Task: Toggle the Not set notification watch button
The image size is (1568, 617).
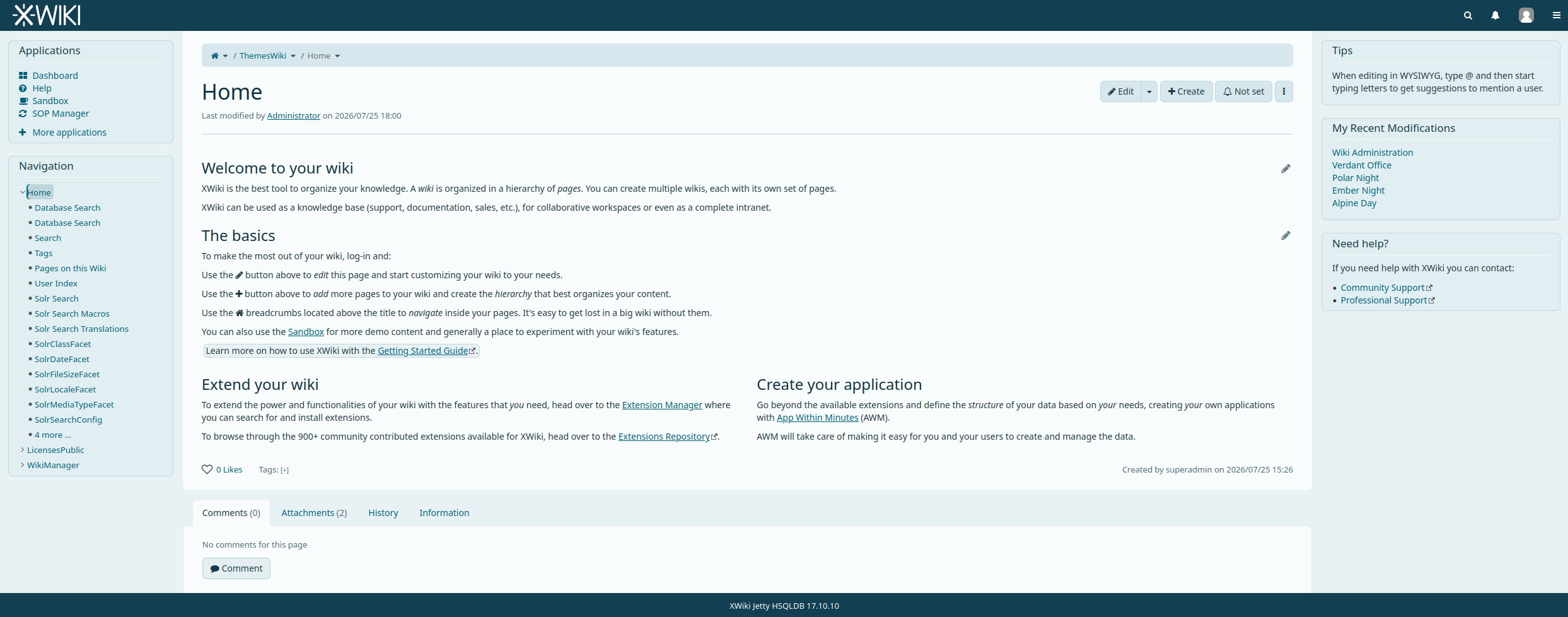Action: [x=1243, y=91]
